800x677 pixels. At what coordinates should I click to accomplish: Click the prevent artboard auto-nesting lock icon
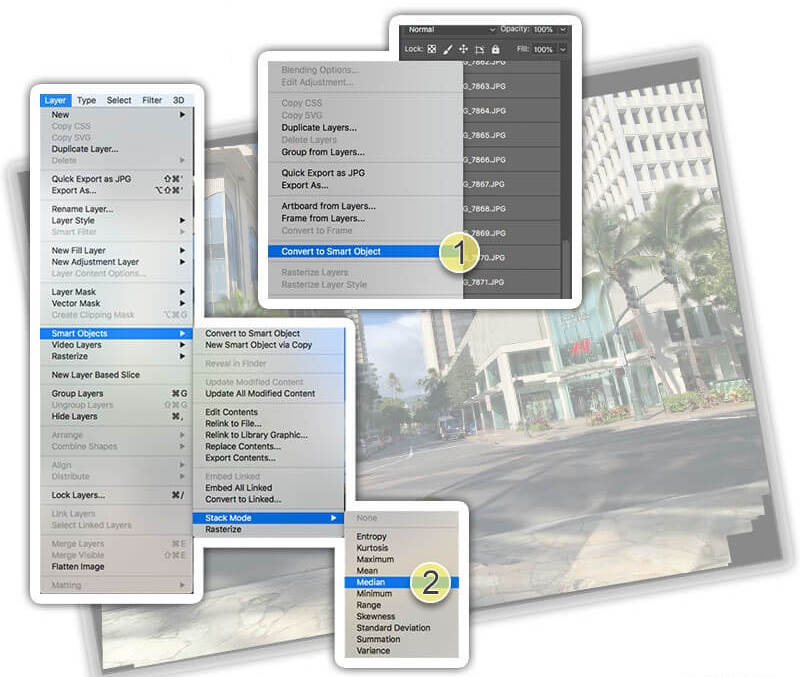(x=479, y=49)
